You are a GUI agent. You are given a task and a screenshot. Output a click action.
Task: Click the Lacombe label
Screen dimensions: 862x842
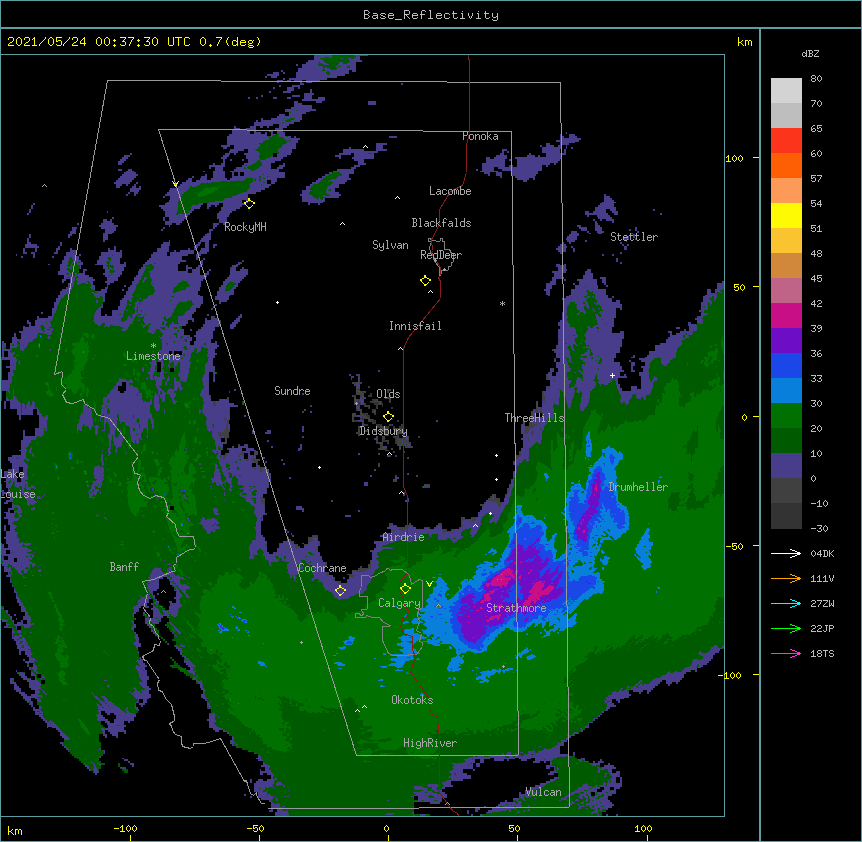tap(450, 191)
